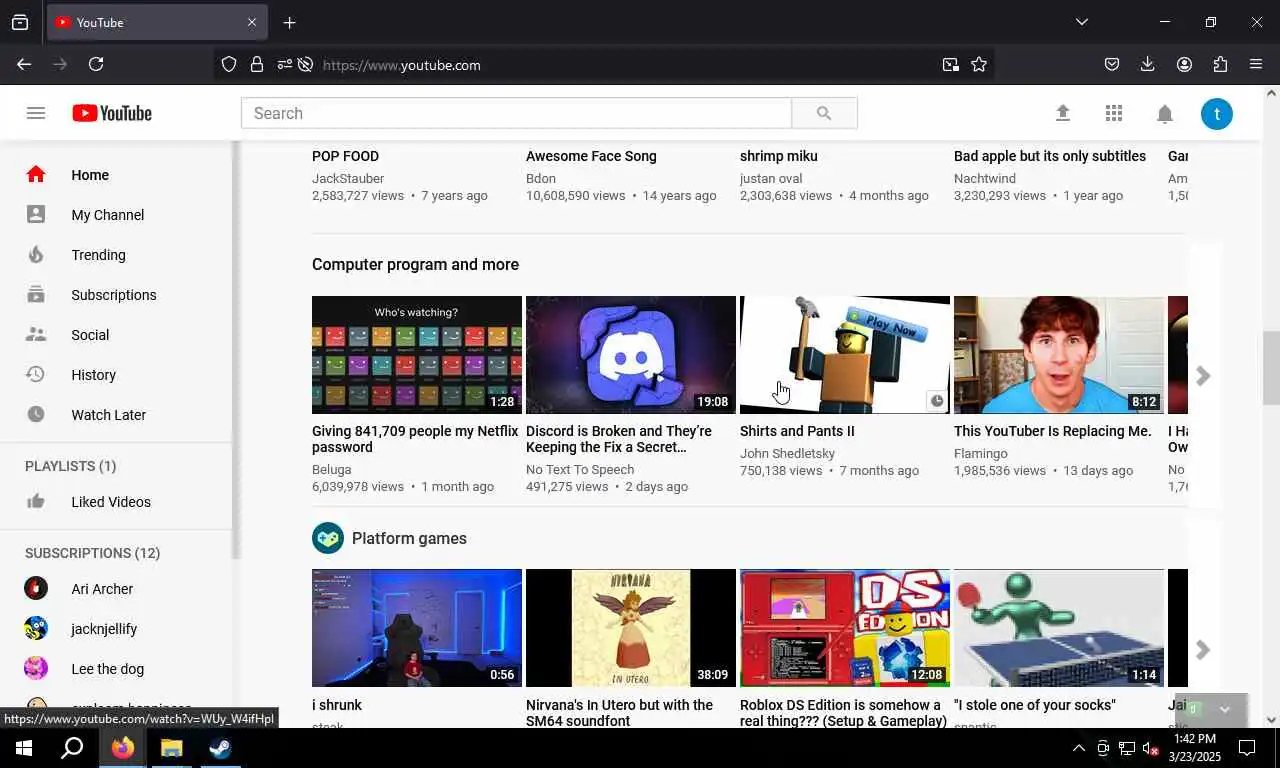Open Netflix password video thumbnail
This screenshot has width=1280, height=768.
click(x=417, y=355)
